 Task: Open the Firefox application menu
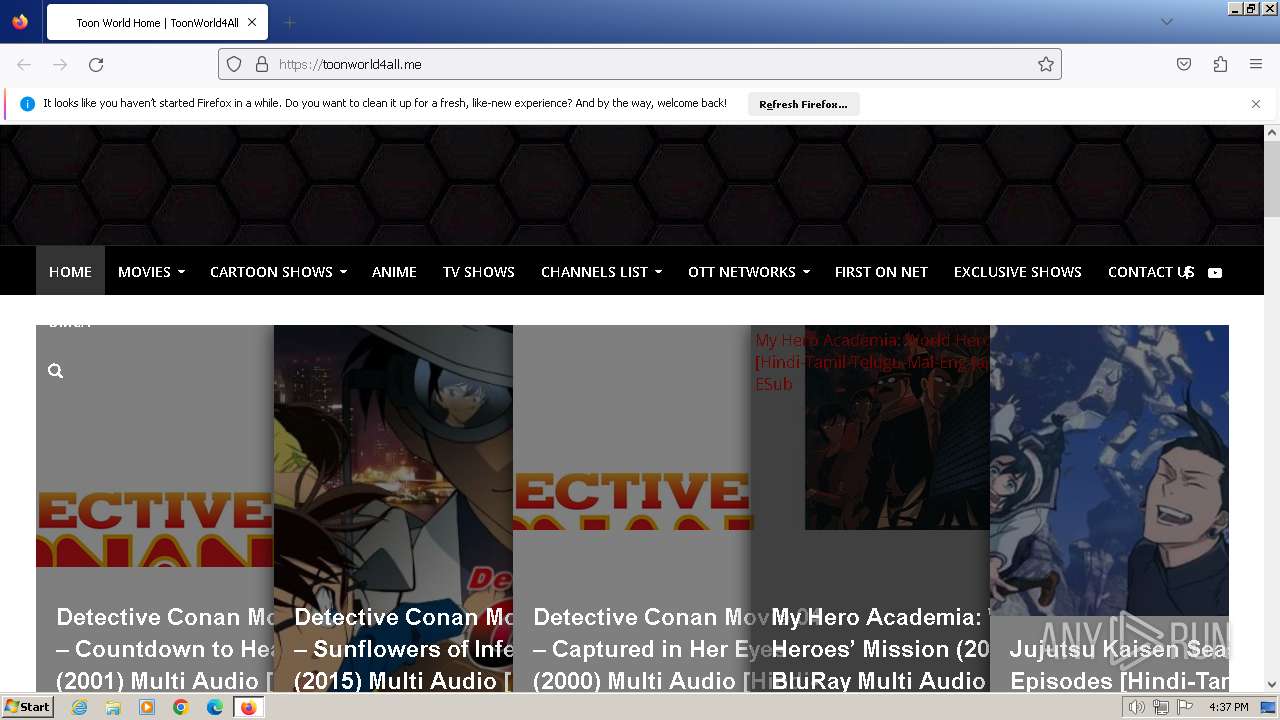(x=1256, y=64)
